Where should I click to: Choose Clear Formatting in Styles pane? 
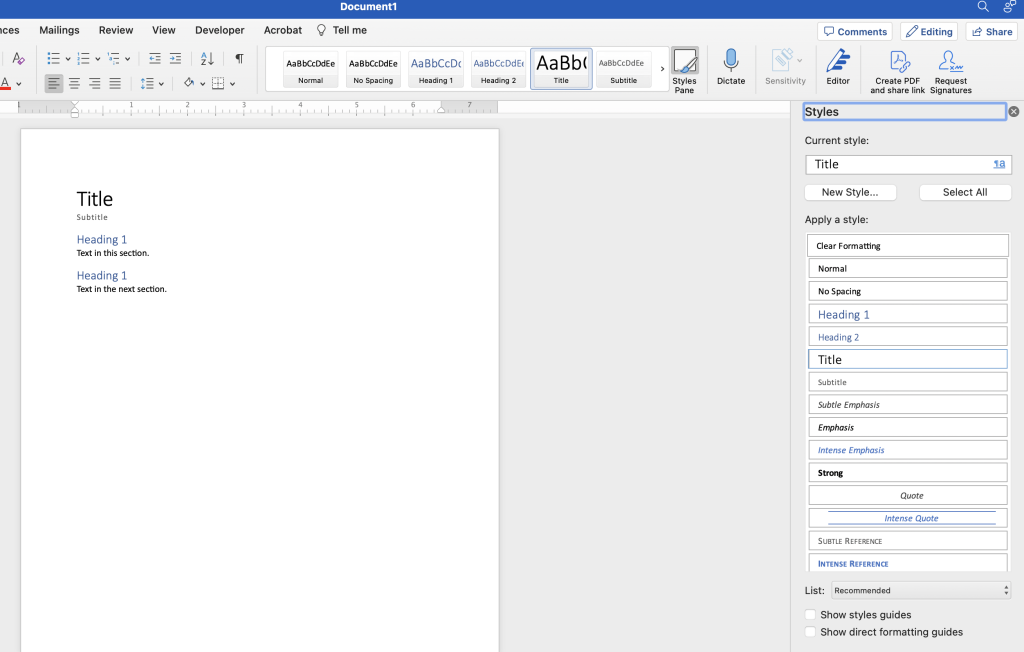click(908, 246)
